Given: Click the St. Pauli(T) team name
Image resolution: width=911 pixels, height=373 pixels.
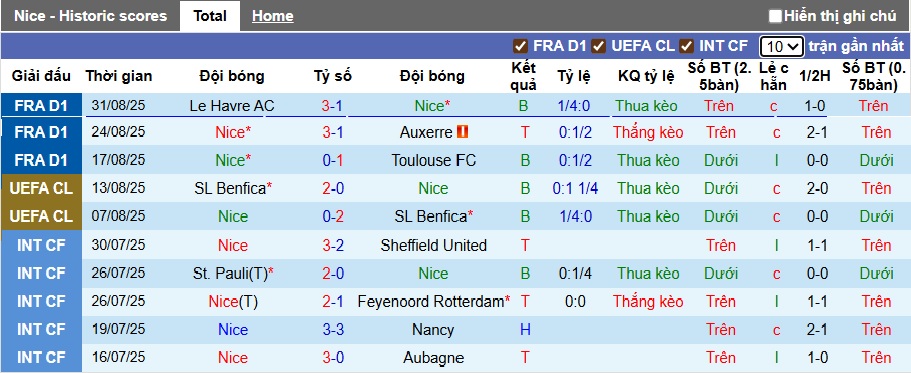Looking at the screenshot, I should pyautogui.click(x=229, y=274).
